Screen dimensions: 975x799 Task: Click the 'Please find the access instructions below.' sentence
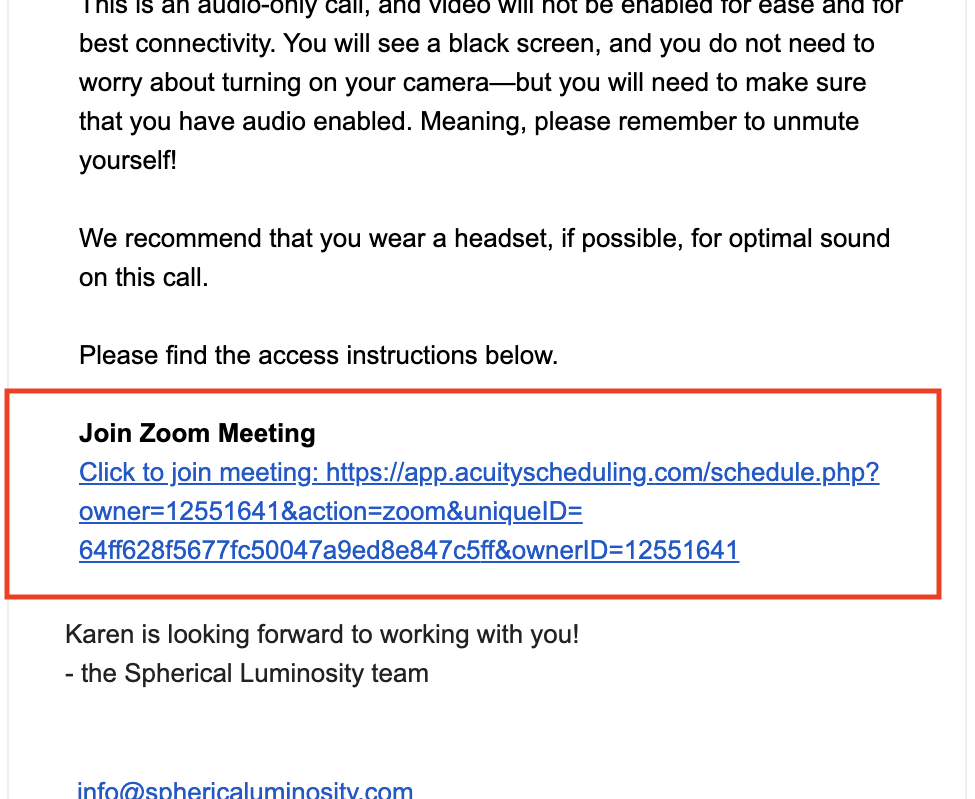[318, 356]
